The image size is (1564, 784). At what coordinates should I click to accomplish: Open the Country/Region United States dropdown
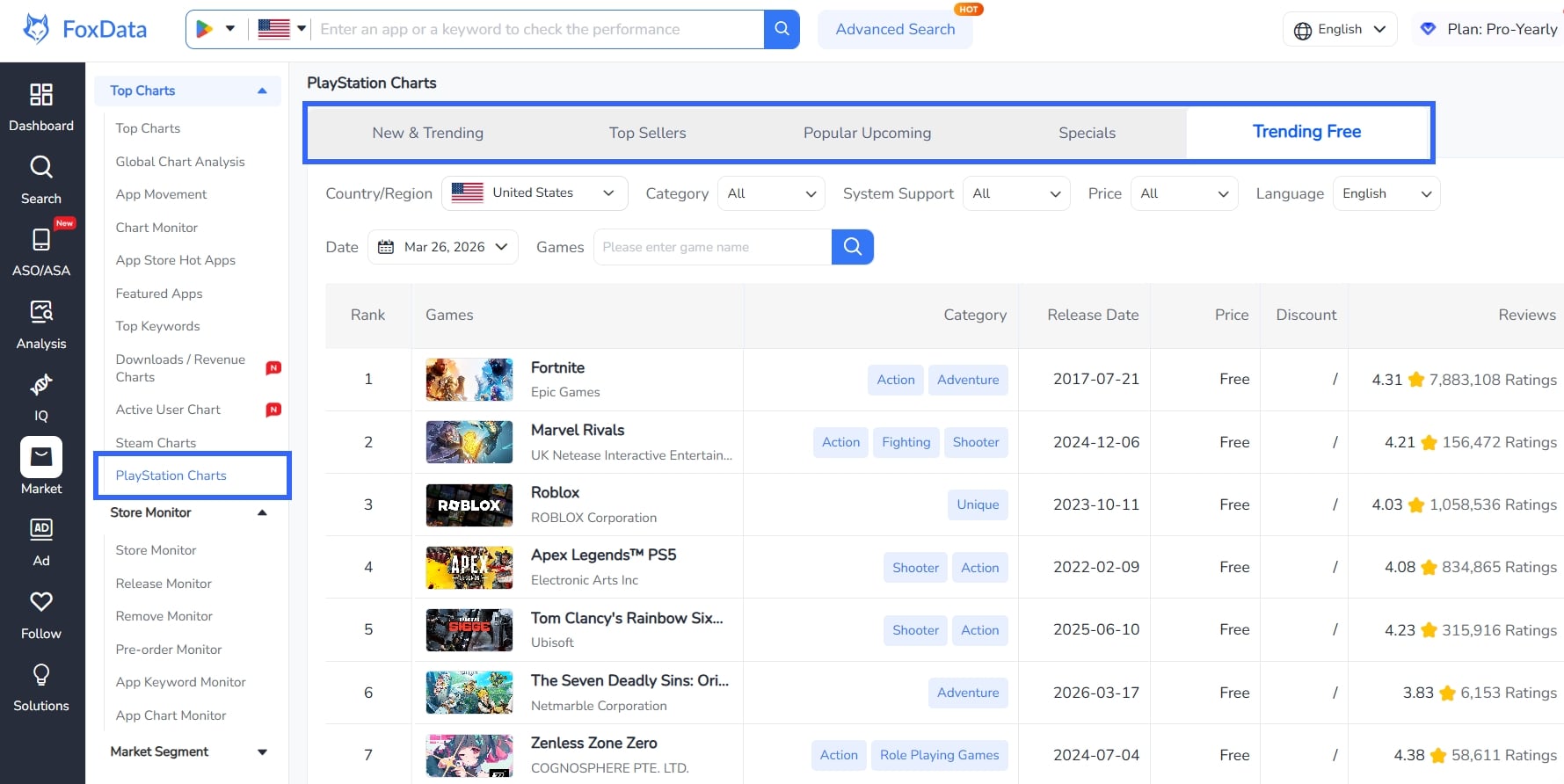[x=535, y=193]
